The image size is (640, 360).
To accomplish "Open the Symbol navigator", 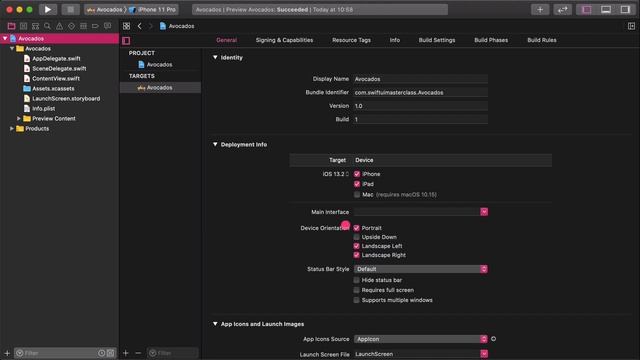I will click(36, 26).
